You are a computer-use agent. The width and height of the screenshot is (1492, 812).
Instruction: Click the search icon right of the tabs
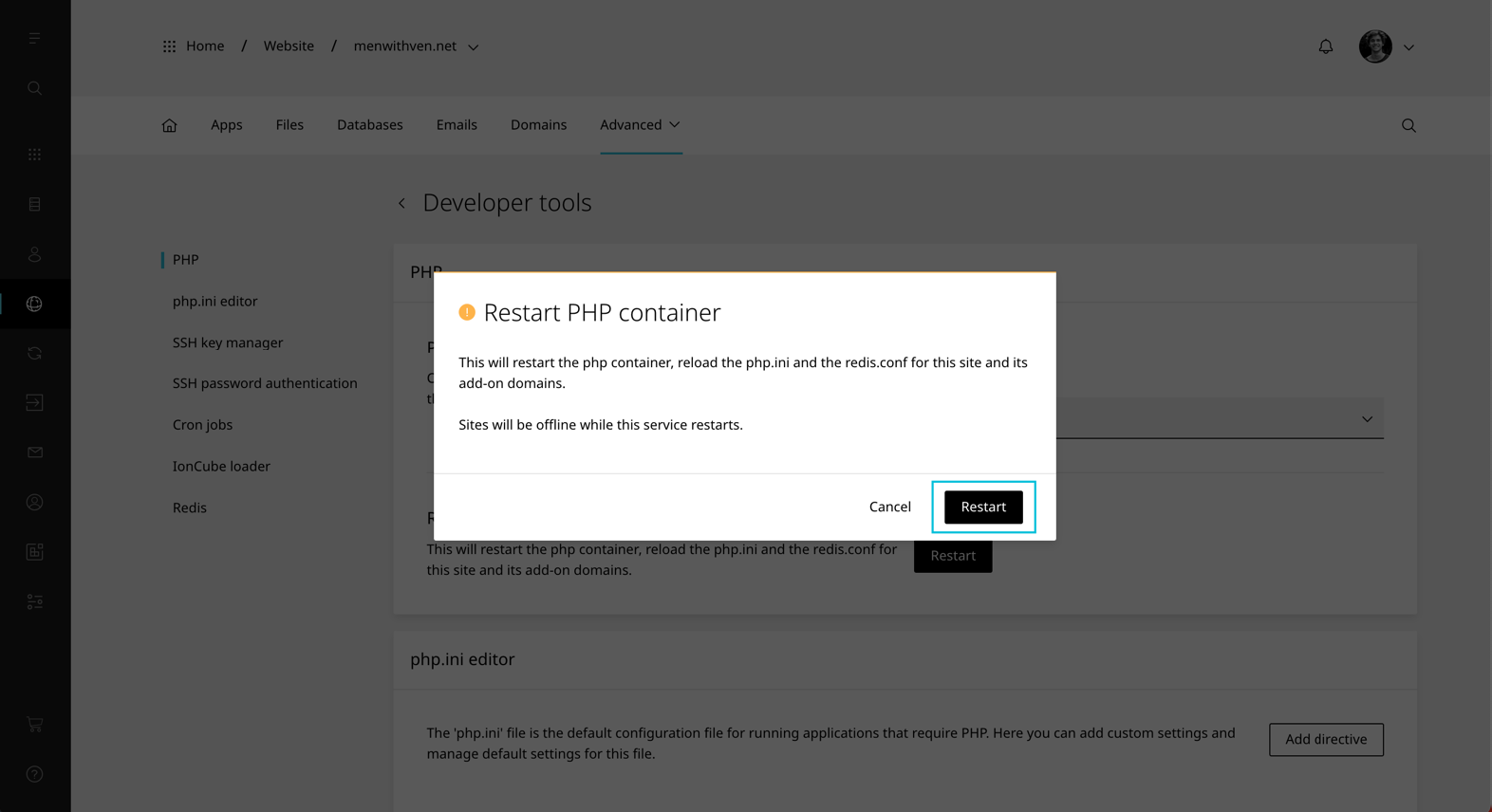(x=1408, y=125)
